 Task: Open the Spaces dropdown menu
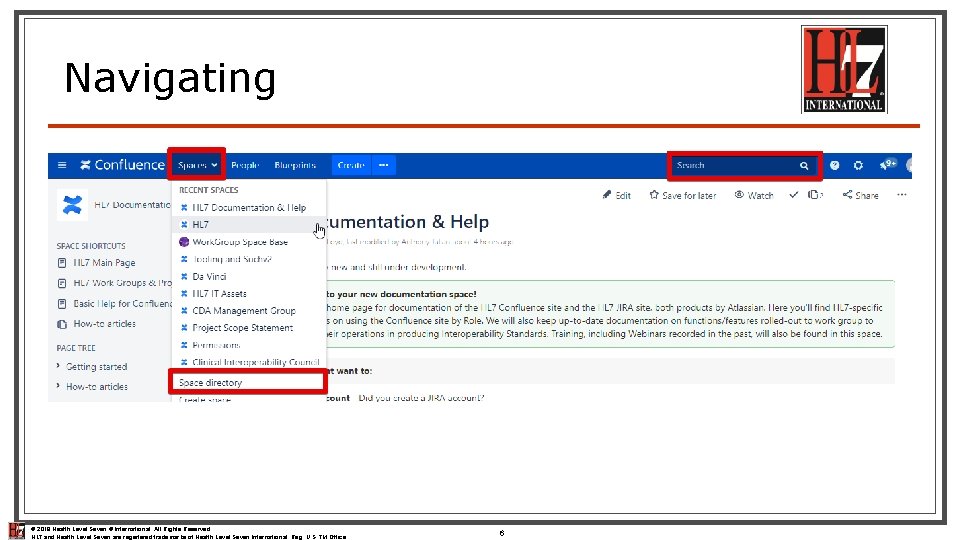tap(197, 165)
